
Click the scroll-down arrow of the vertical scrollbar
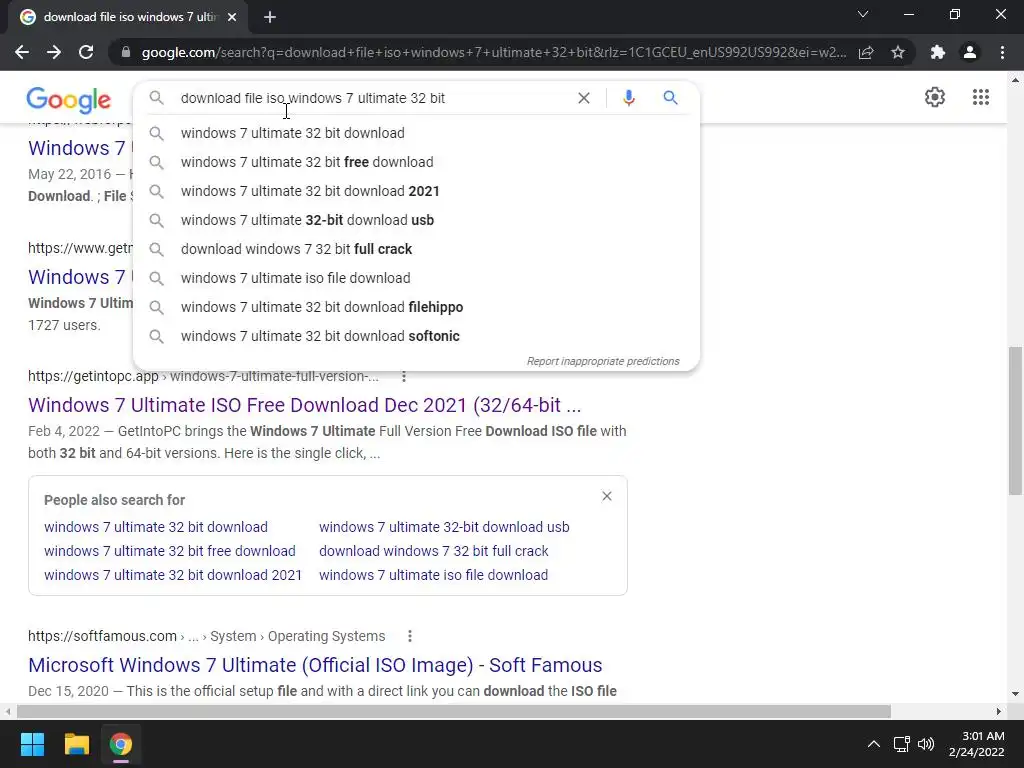pos(1015,694)
